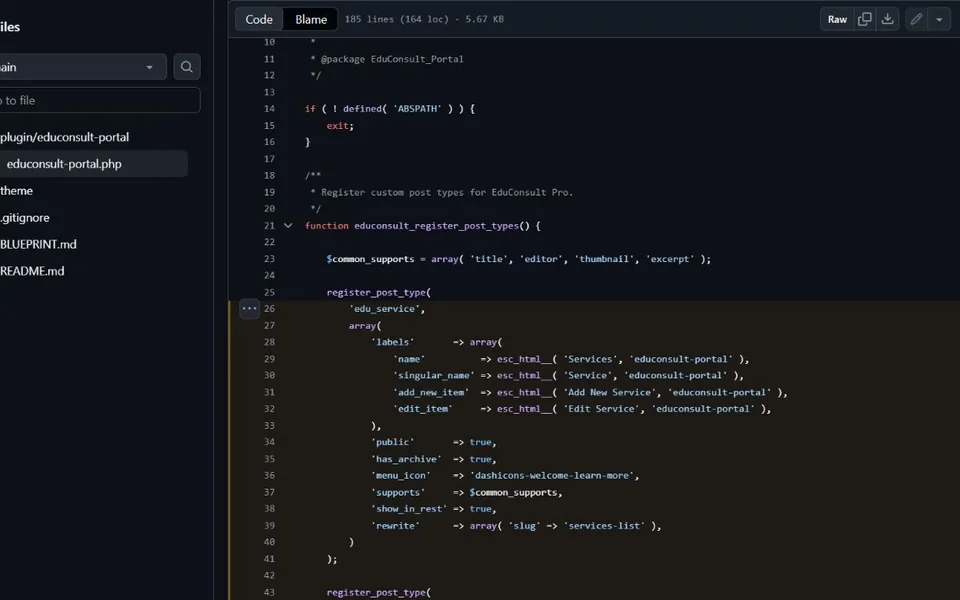Click 'has_archive' key on line 35
The image size is (960, 600).
pos(406,459)
